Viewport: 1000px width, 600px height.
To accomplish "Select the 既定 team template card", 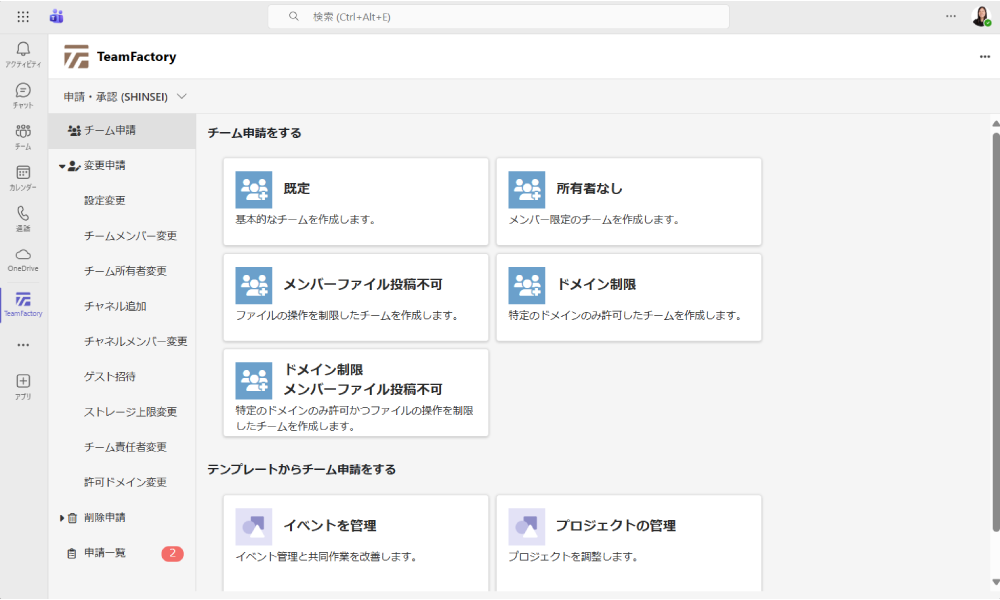I will (355, 201).
